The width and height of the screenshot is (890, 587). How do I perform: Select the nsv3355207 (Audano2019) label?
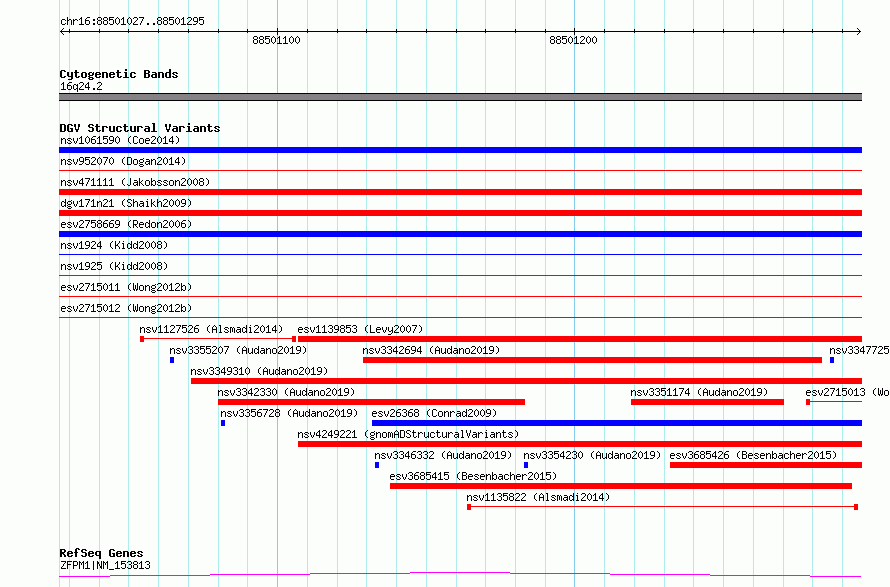[x=238, y=350]
